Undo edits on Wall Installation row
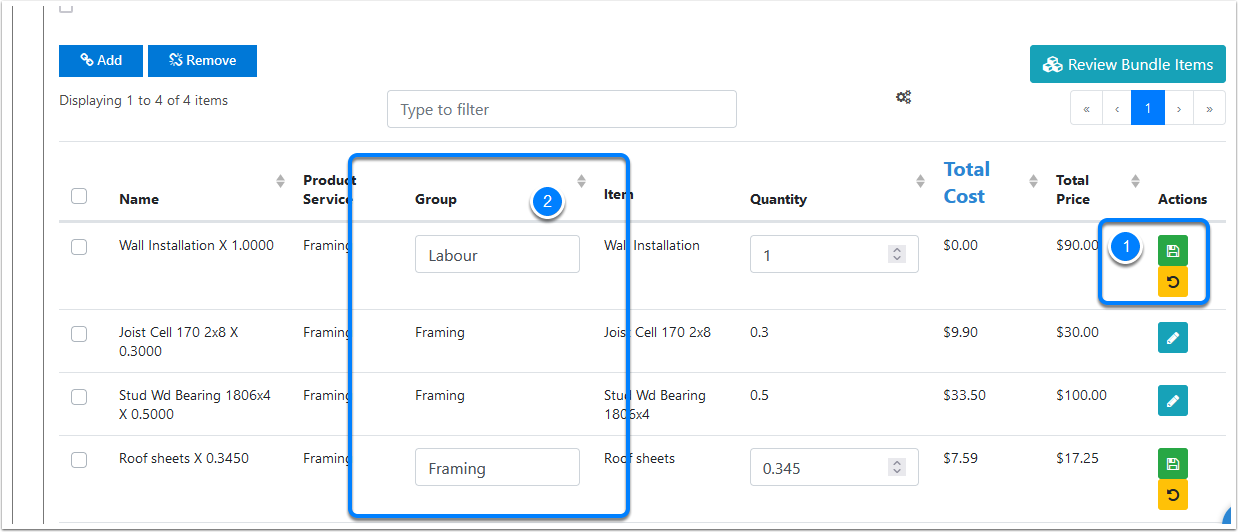Screen dimensions: 1238x532 pos(1172,282)
